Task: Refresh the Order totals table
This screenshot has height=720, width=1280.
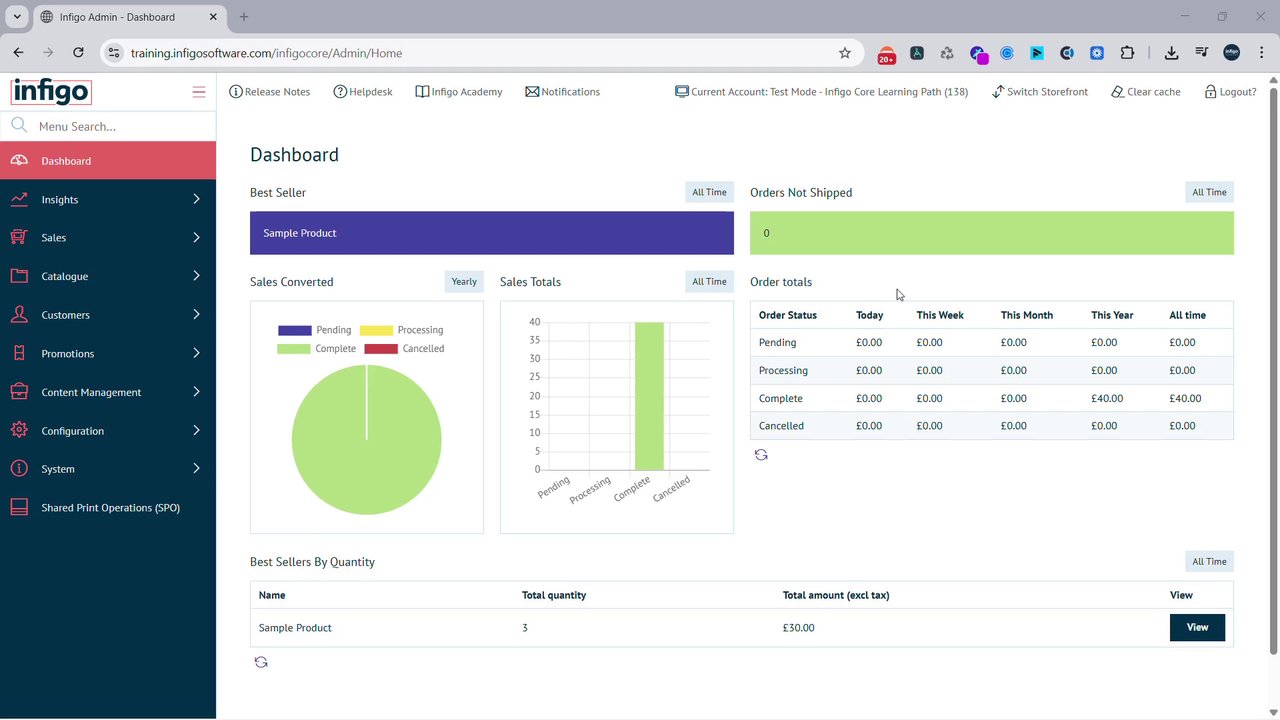Action: point(761,455)
